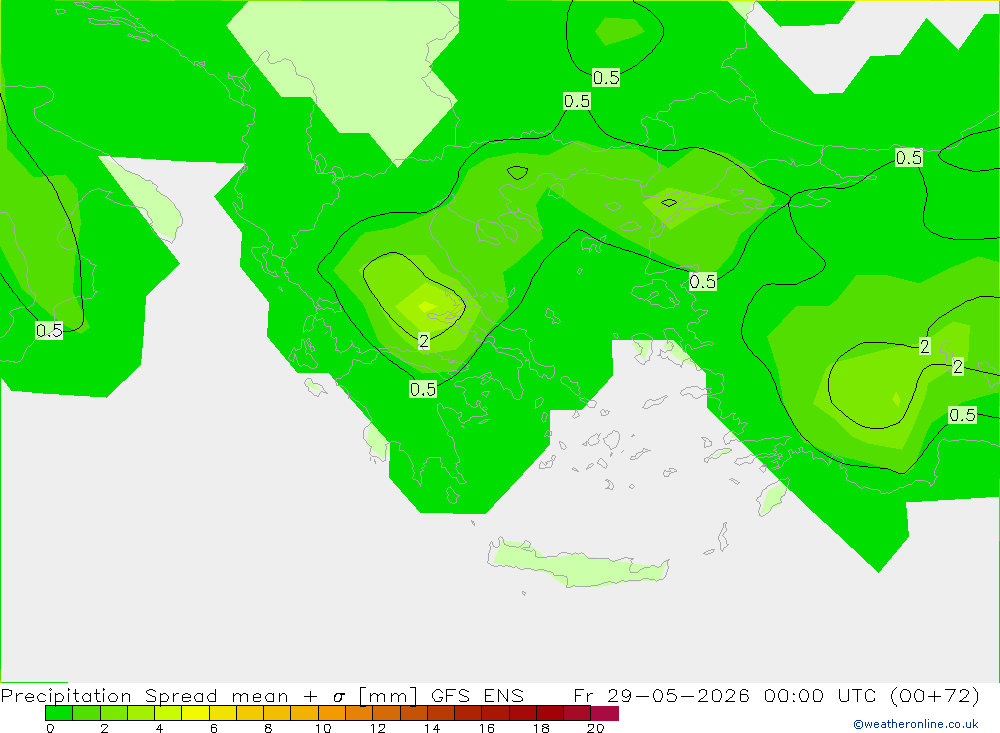Viewport: 1000px width, 733px height.
Task: Click the '0.5' contour label over southern Italy
Action: click(x=49, y=330)
